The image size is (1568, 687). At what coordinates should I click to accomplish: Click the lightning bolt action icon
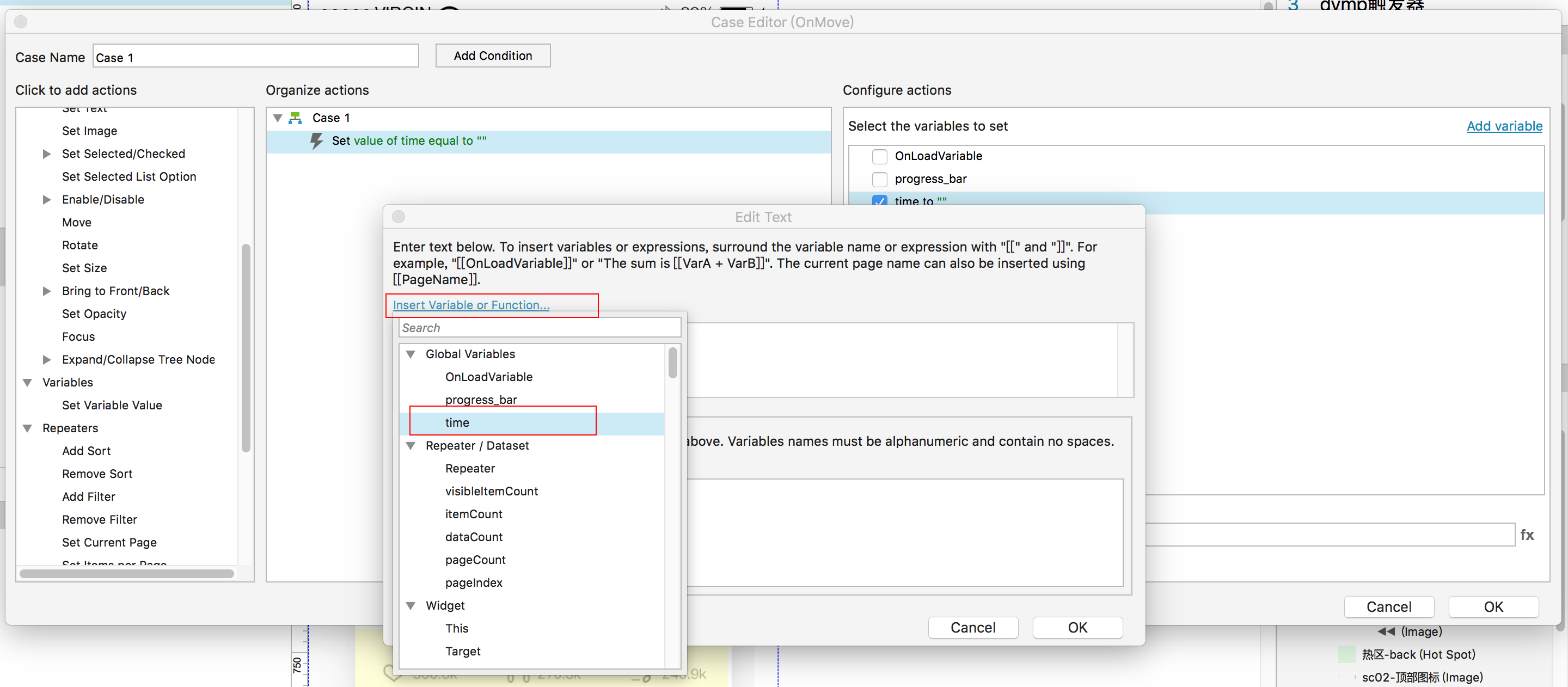click(316, 140)
